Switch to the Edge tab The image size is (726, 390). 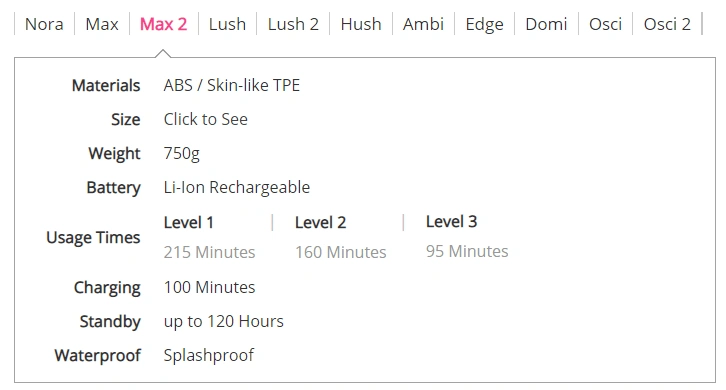[x=484, y=24]
